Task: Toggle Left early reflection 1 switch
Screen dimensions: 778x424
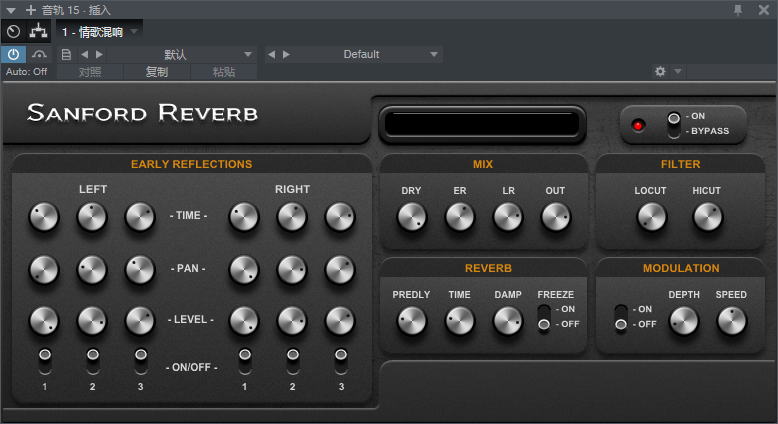Action: tap(45, 361)
